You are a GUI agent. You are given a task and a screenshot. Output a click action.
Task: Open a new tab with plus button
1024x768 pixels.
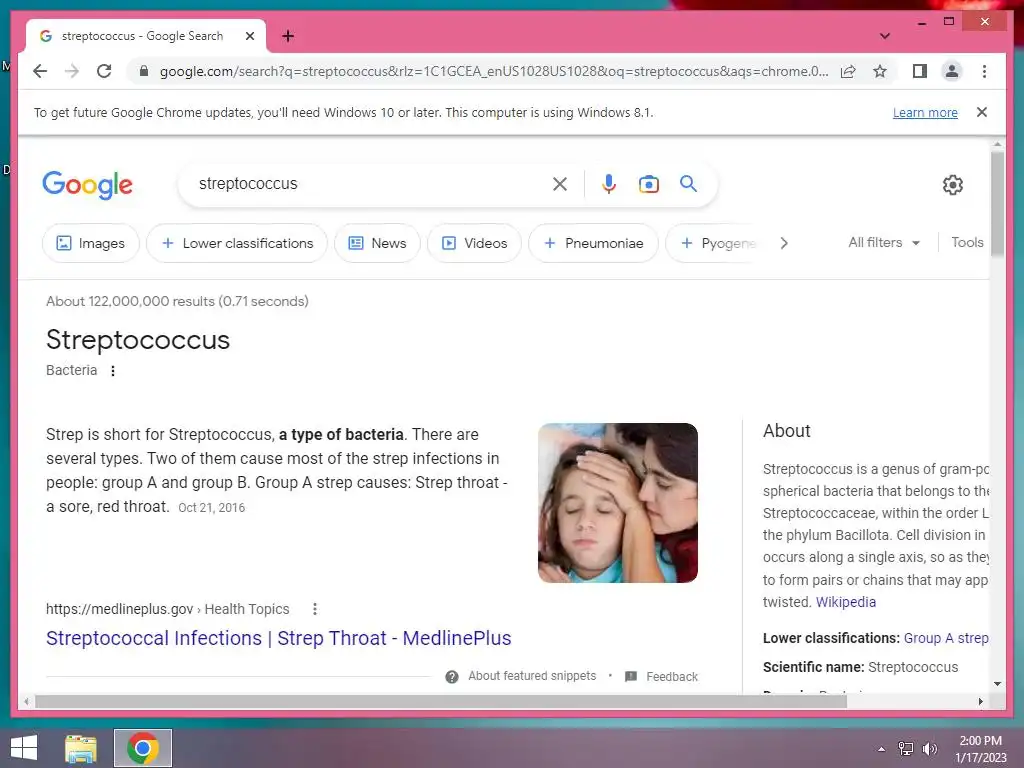(x=288, y=36)
